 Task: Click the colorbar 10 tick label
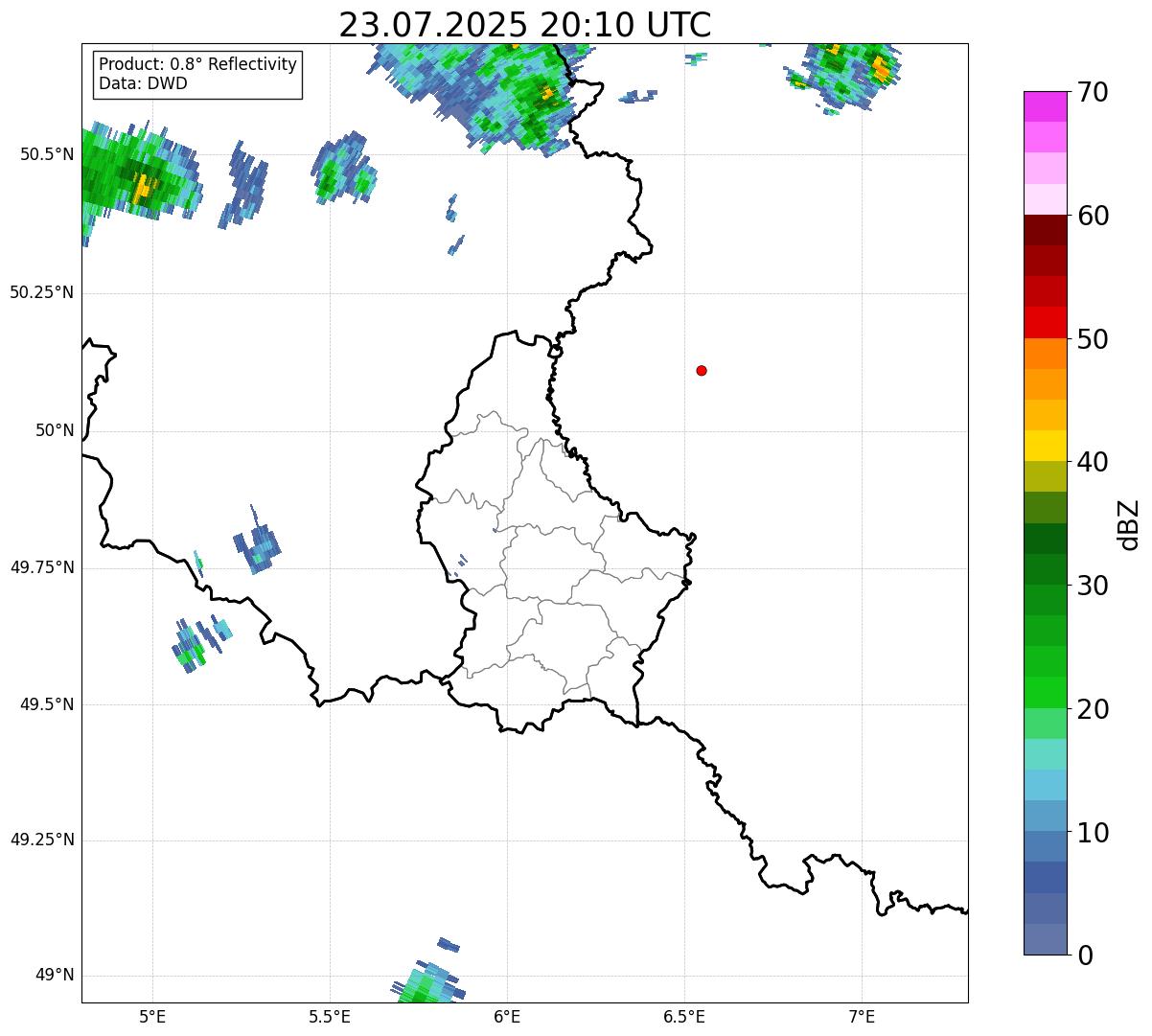click(1093, 832)
